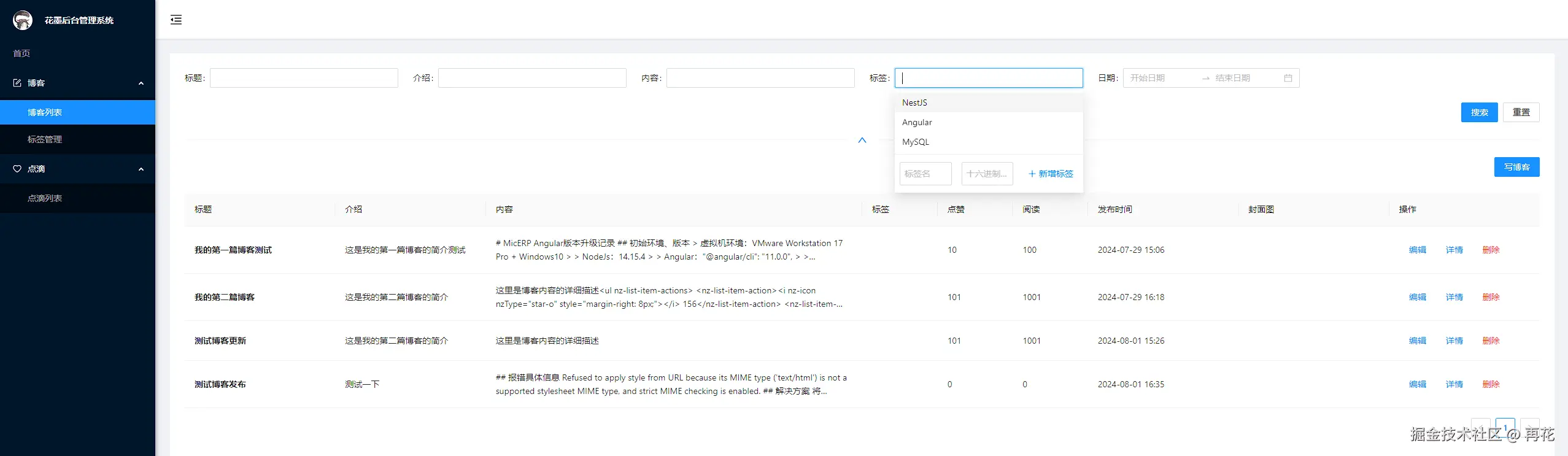View 详情 for 测试博客发布
Screen dimensions: 1568x456
1454,384
